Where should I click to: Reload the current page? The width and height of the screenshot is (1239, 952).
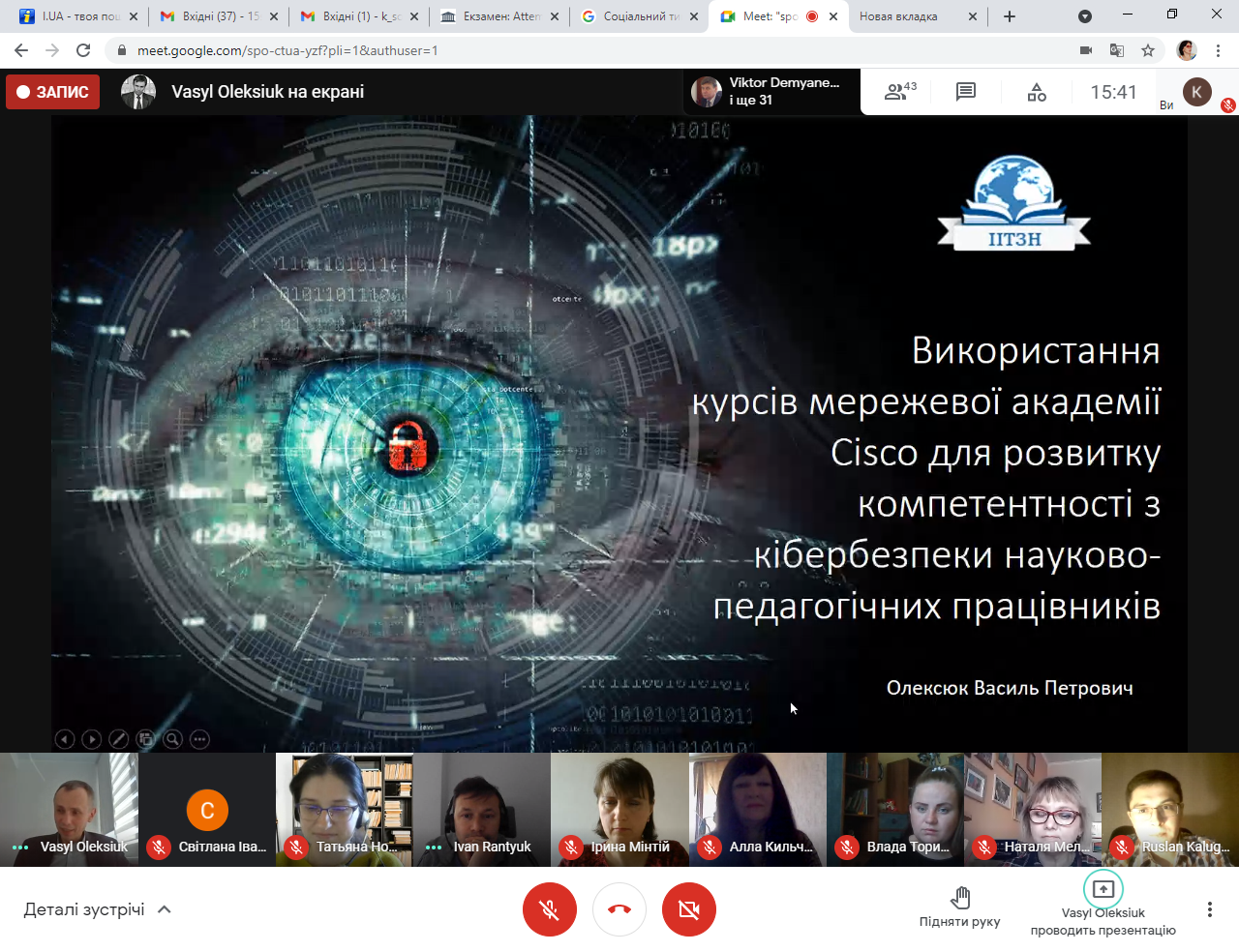[83, 50]
